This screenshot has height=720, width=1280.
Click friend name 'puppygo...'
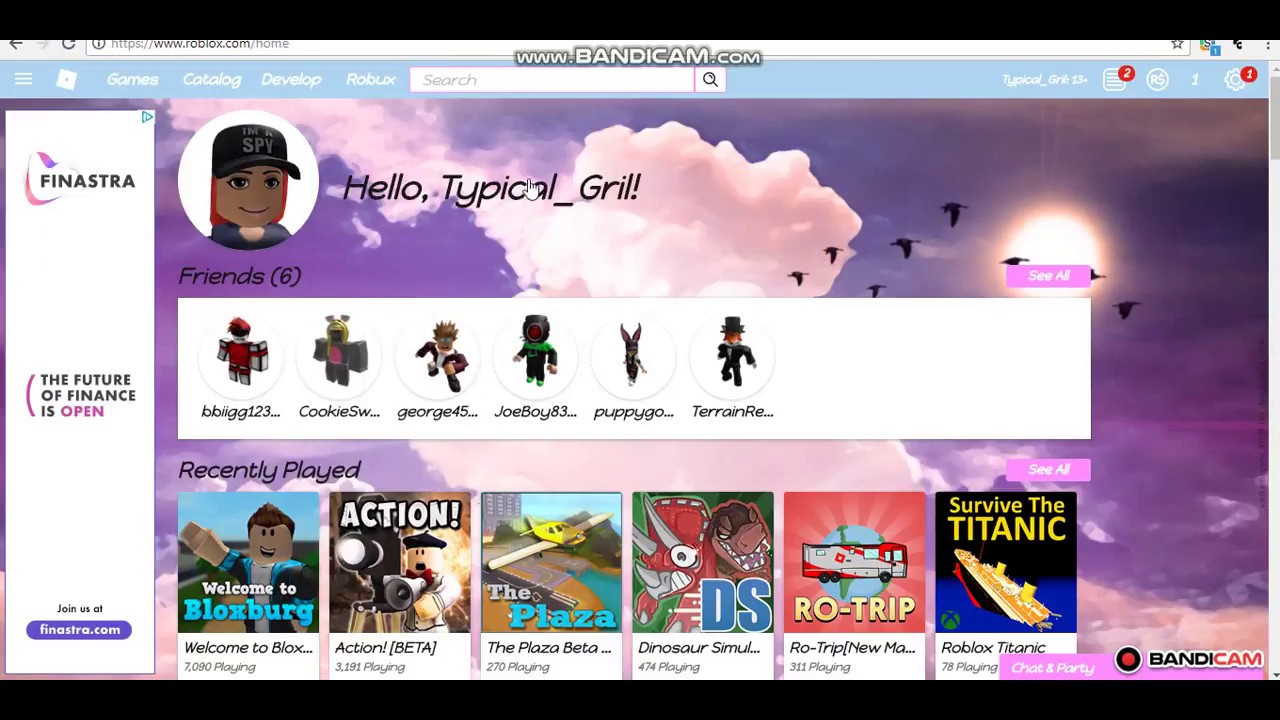pyautogui.click(x=634, y=412)
